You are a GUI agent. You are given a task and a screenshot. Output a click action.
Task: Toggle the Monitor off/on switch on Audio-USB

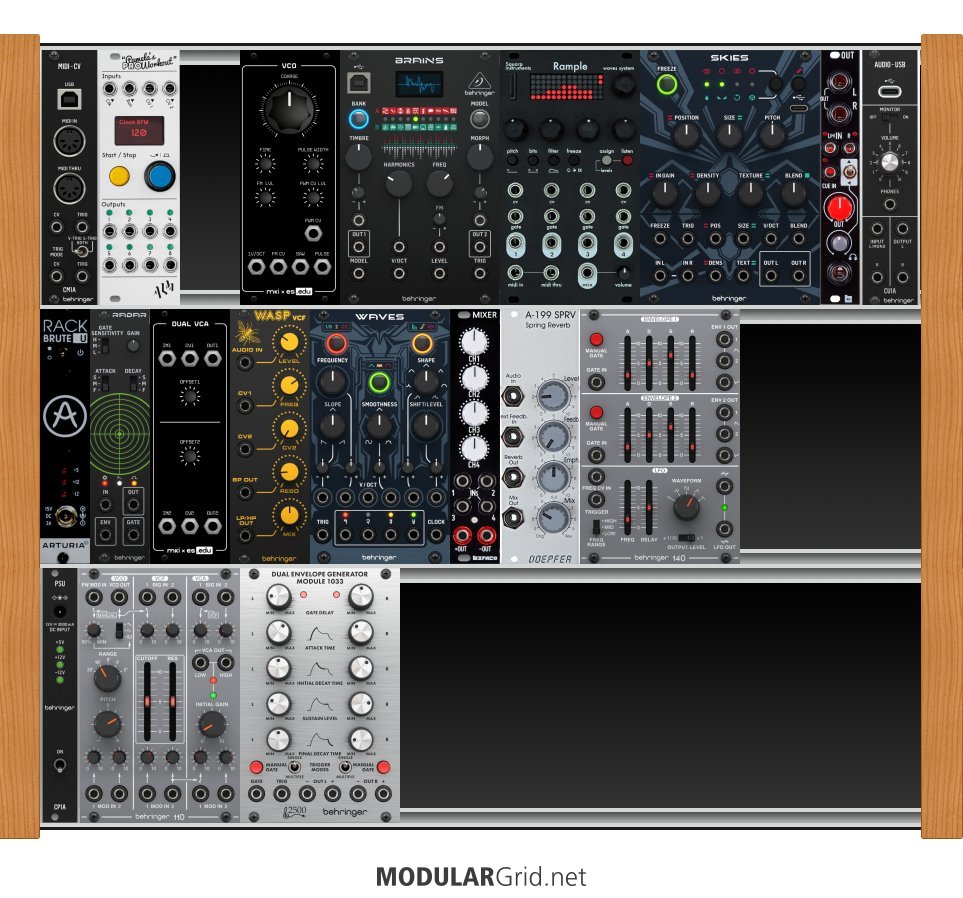(x=889, y=117)
